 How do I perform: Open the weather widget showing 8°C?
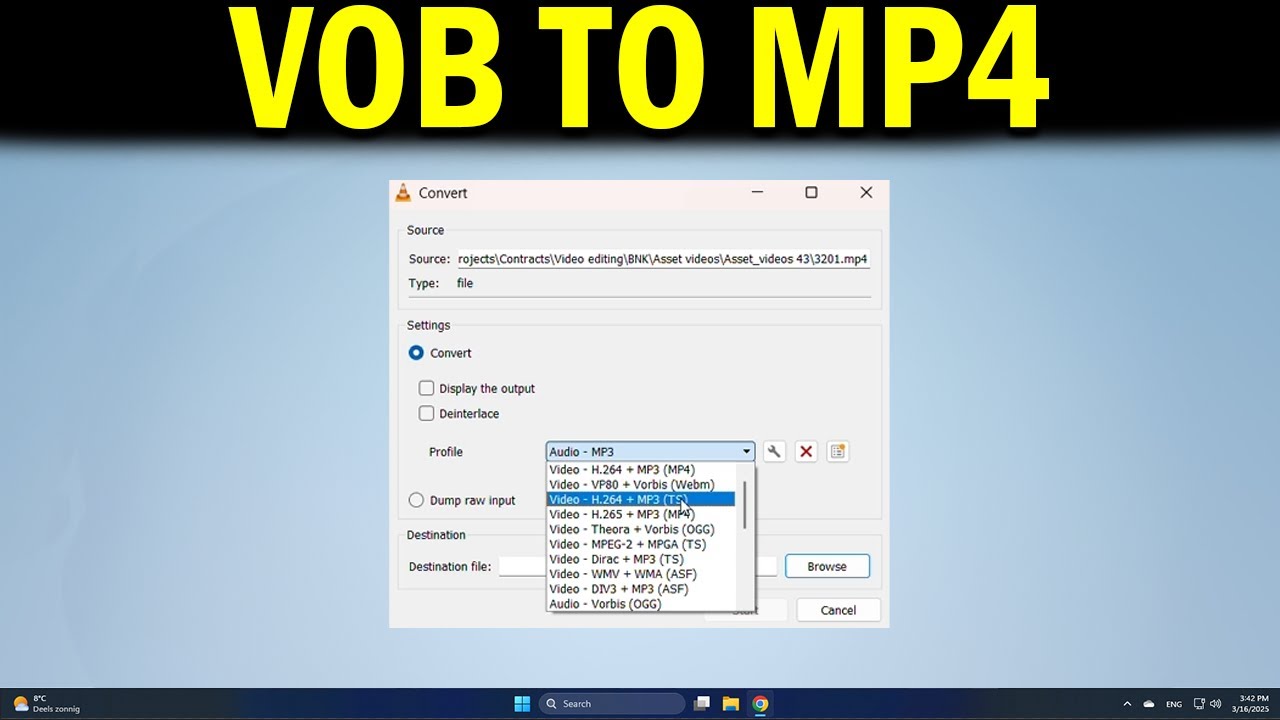pyautogui.click(x=46, y=703)
